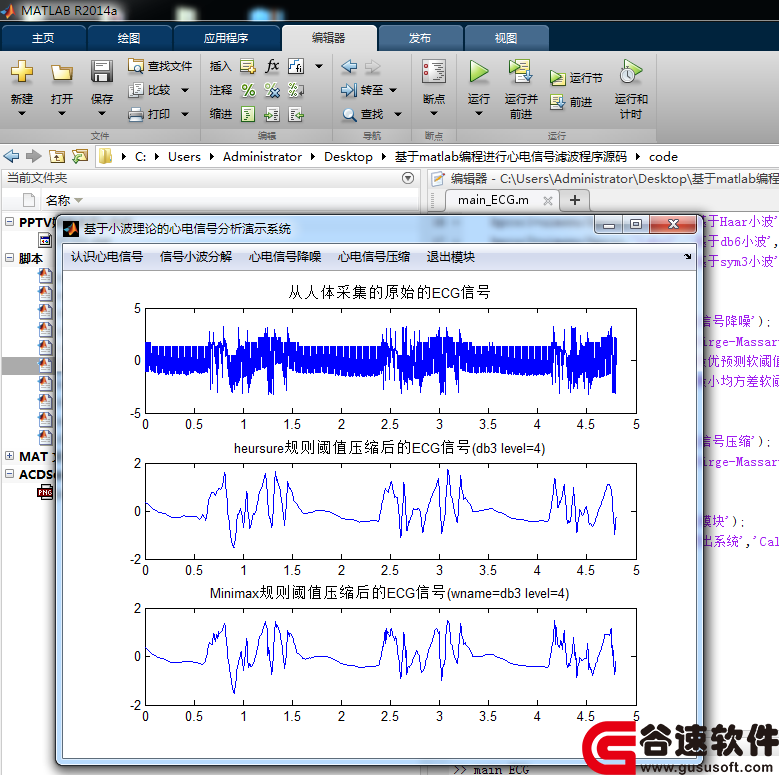Click the Compare (比较) icon

pyautogui.click(x=135, y=90)
